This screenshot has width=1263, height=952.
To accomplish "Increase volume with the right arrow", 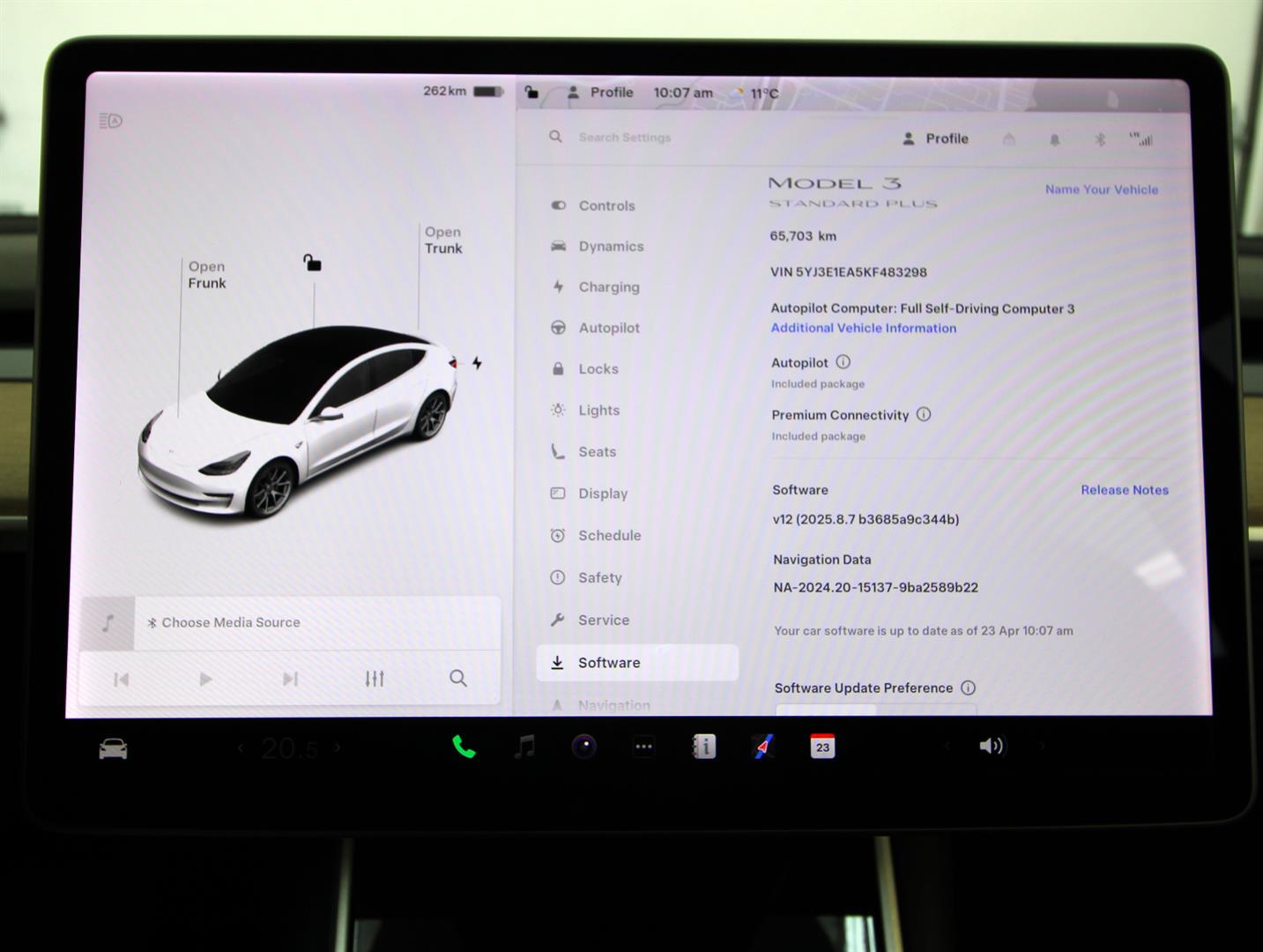I will pyautogui.click(x=1042, y=747).
